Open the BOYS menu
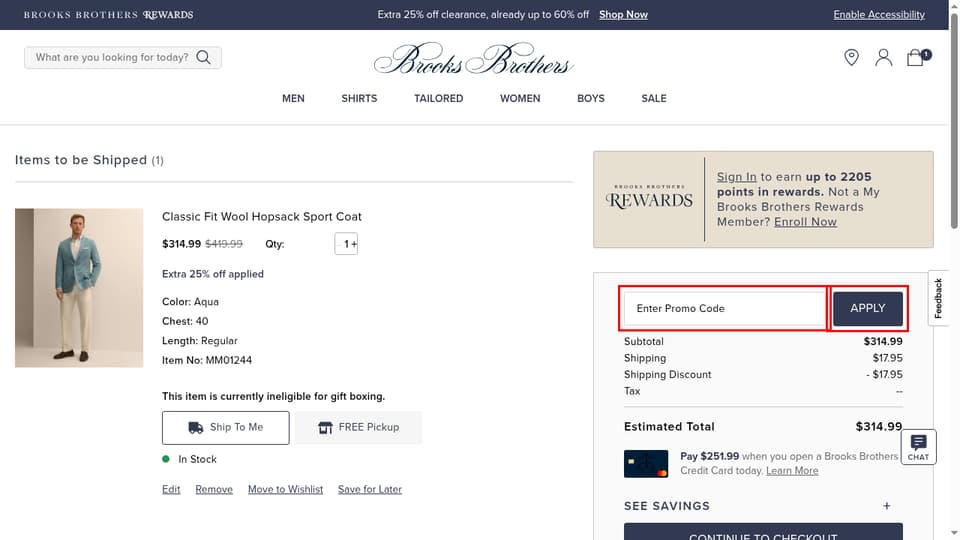The width and height of the screenshot is (960, 540). pyautogui.click(x=590, y=99)
